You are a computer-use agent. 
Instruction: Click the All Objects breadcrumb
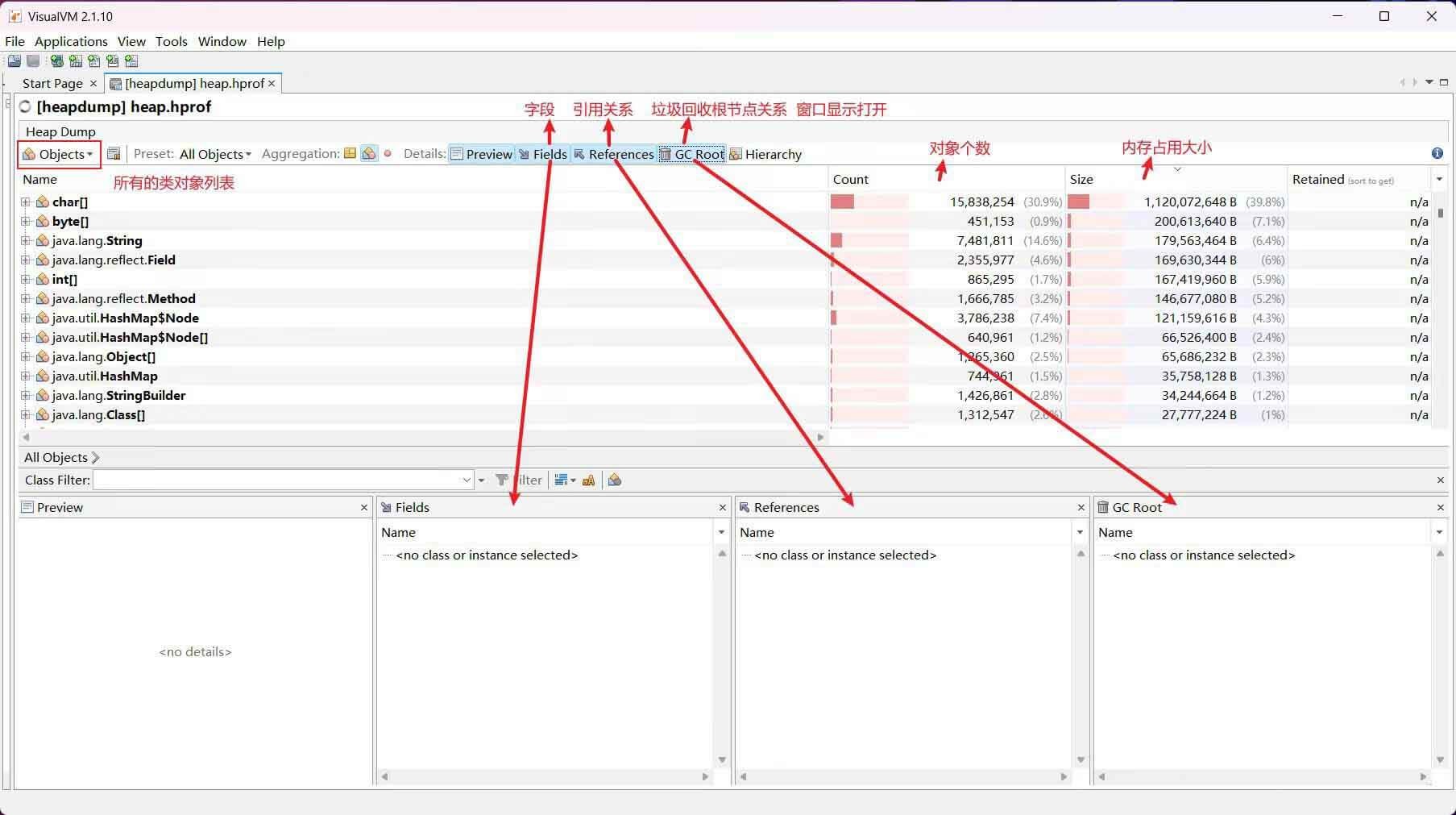pyautogui.click(x=56, y=457)
